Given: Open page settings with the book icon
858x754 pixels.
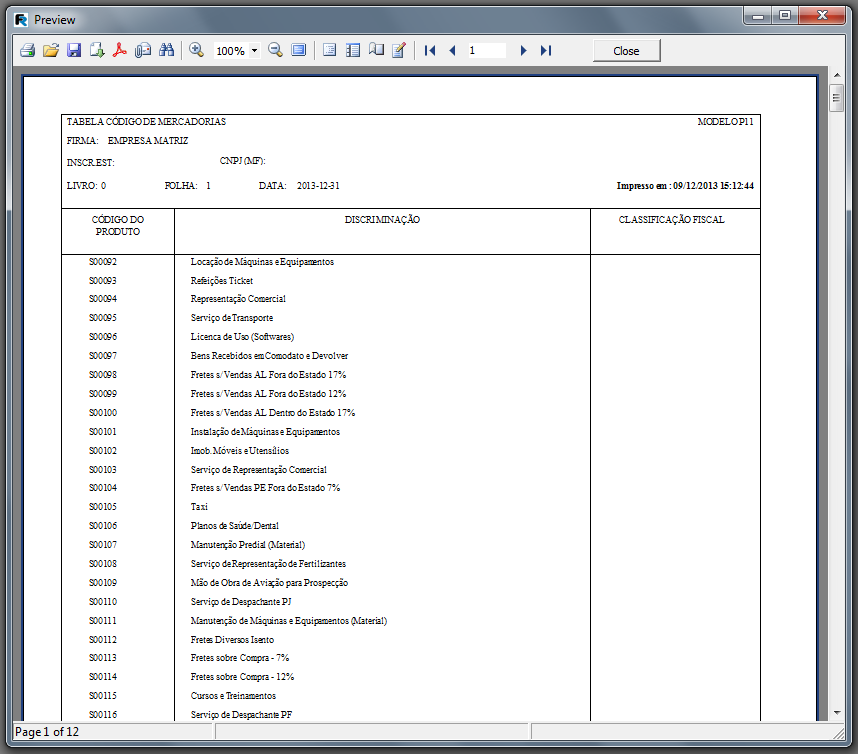Looking at the screenshot, I should (376, 51).
